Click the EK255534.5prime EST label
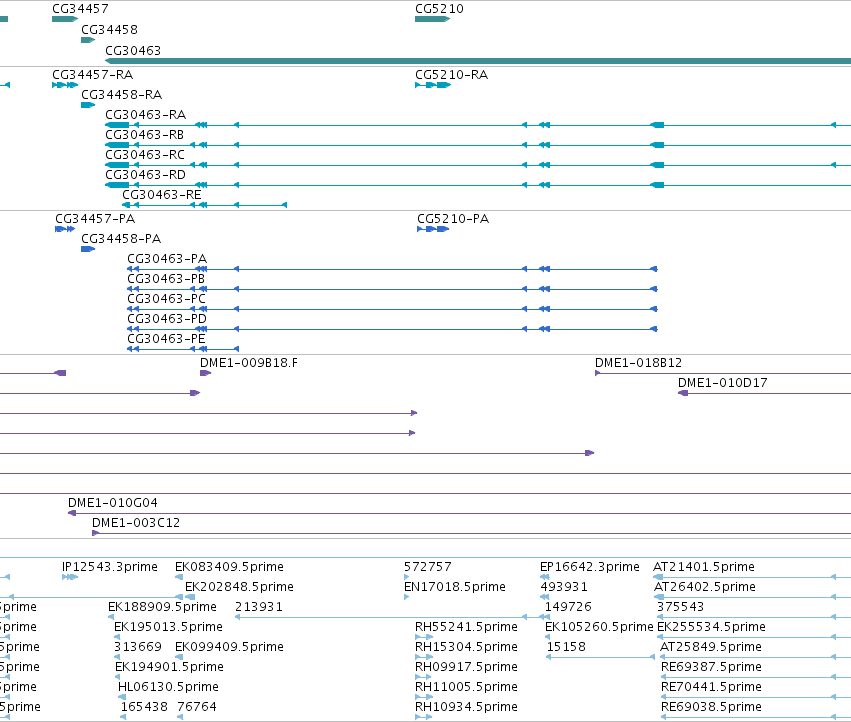This screenshot has width=851, height=722. 711,627
